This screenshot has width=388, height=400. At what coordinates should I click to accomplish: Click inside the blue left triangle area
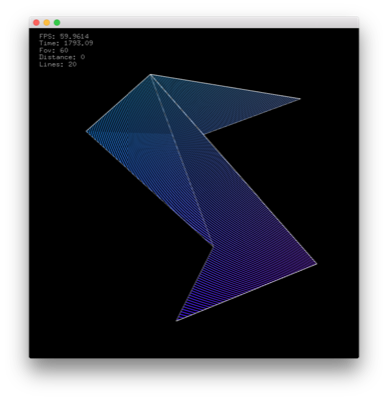coord(147,157)
